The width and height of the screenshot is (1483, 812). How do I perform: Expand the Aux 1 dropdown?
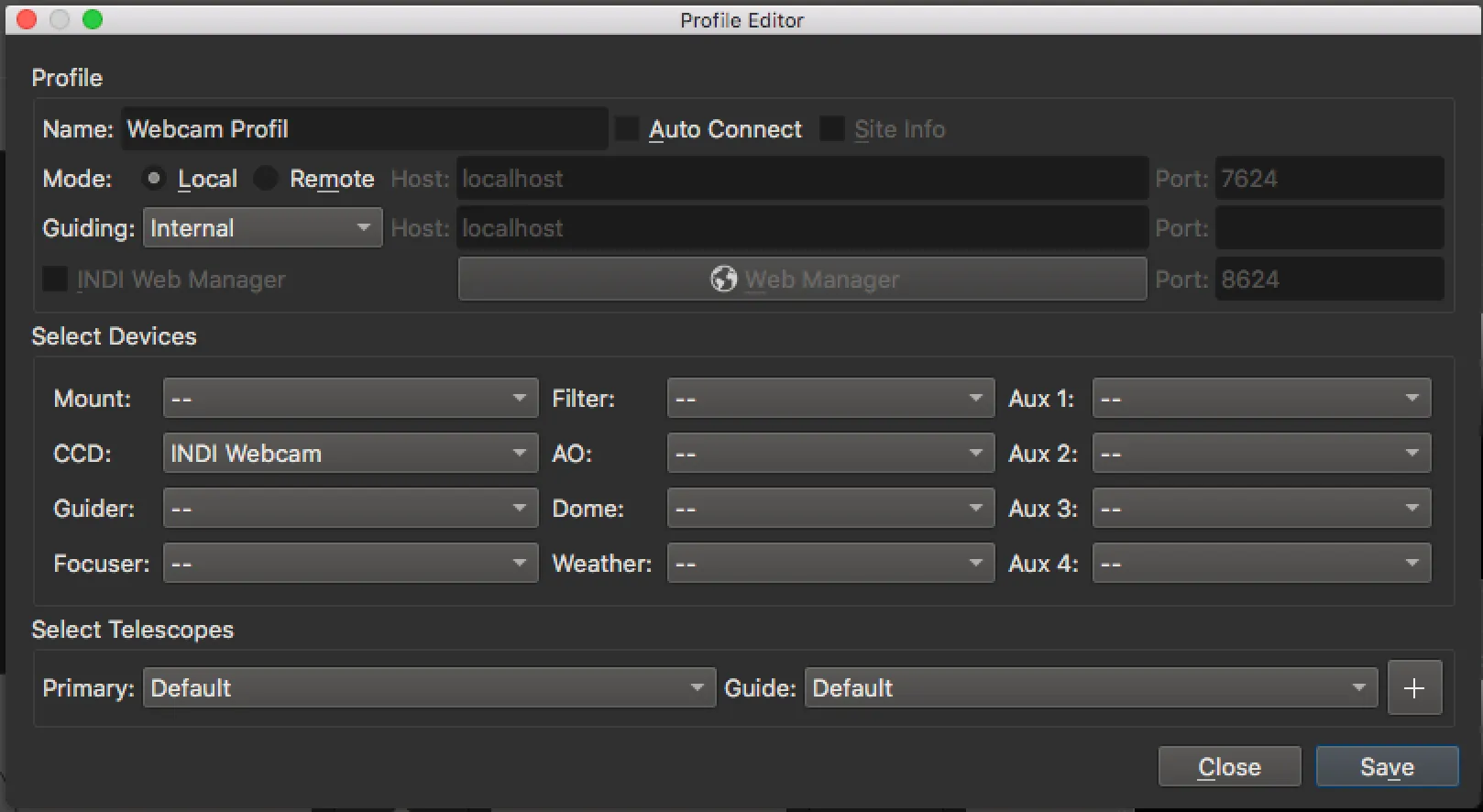1261,398
